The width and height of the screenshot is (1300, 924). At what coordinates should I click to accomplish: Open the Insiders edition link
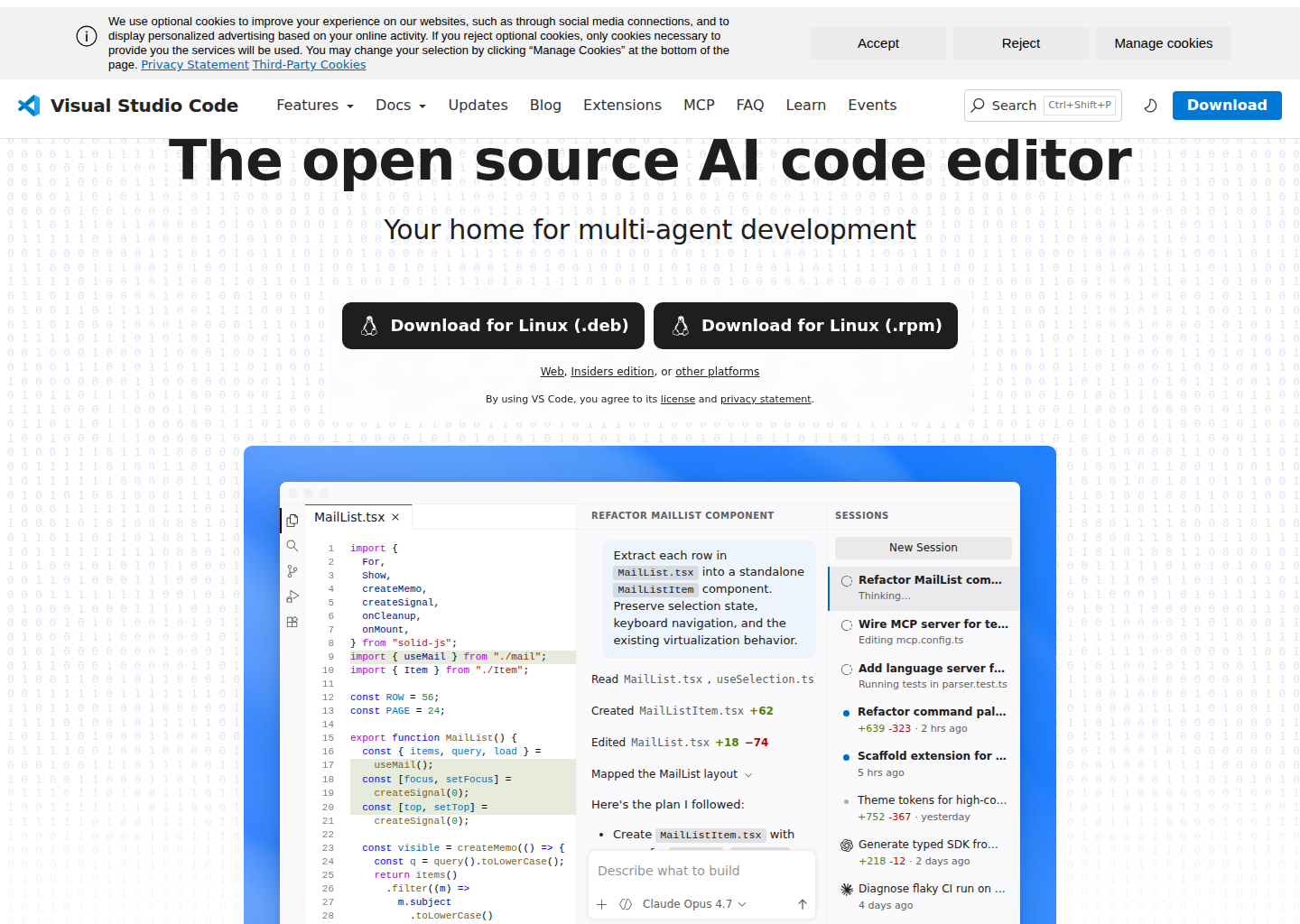coord(613,372)
